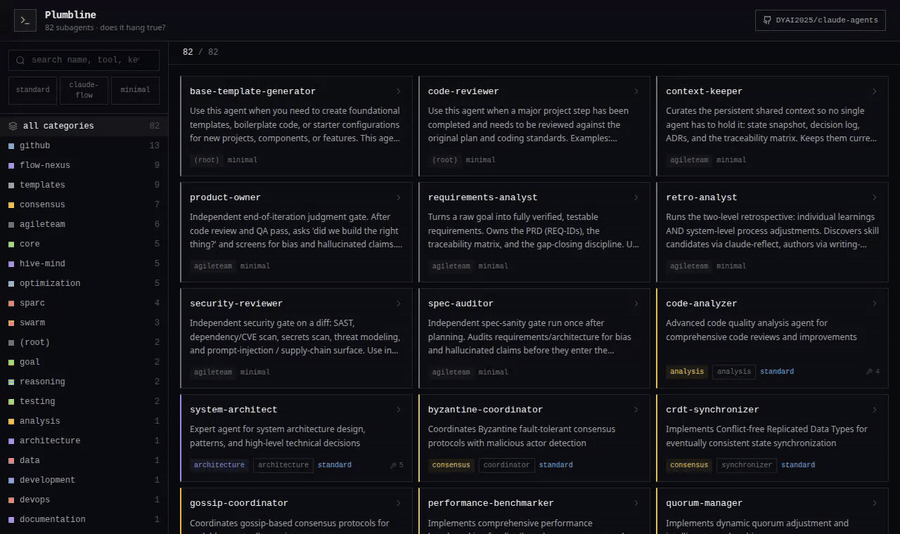This screenshot has width=900, height=534.
Task: Expand the context-keeper card chevron
Action: [874, 91]
